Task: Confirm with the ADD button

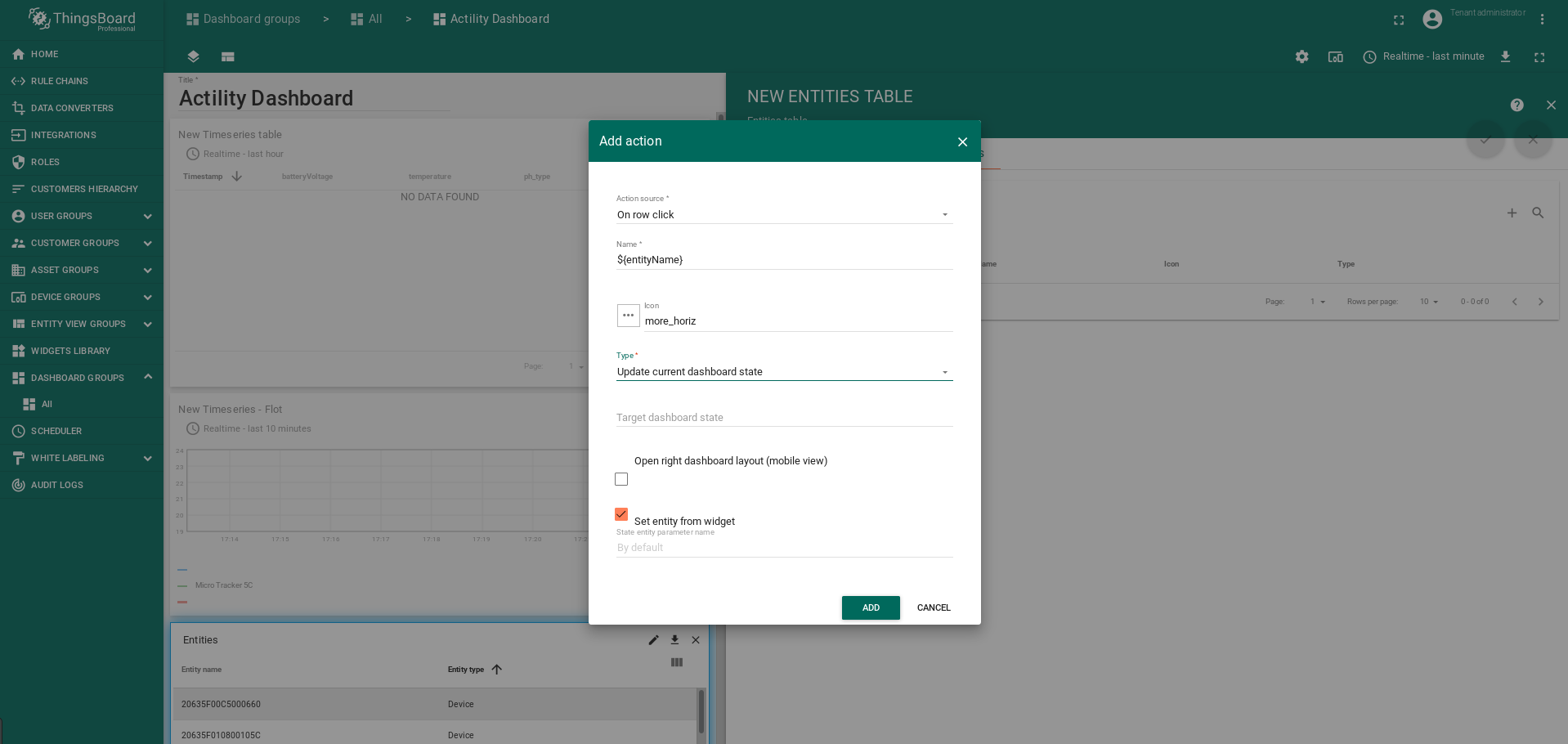Action: (x=871, y=607)
